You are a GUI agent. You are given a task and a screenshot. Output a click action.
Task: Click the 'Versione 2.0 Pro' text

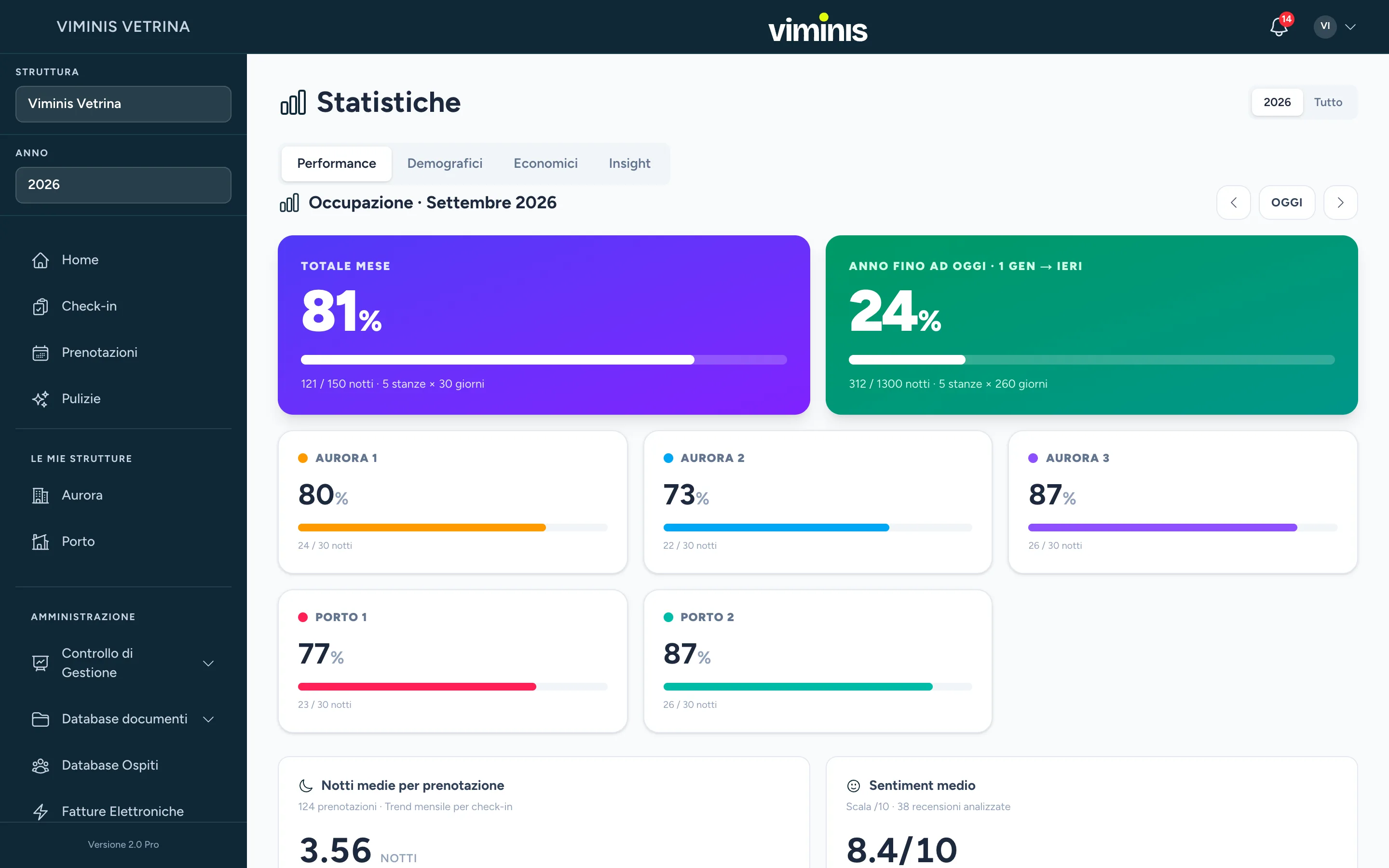pos(123,844)
